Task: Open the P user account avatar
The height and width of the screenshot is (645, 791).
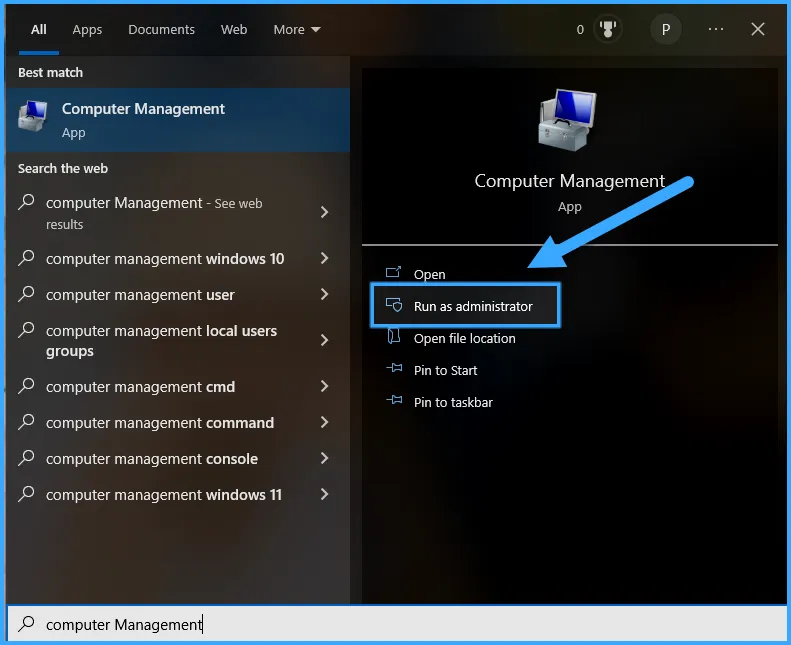Action: pyautogui.click(x=665, y=30)
